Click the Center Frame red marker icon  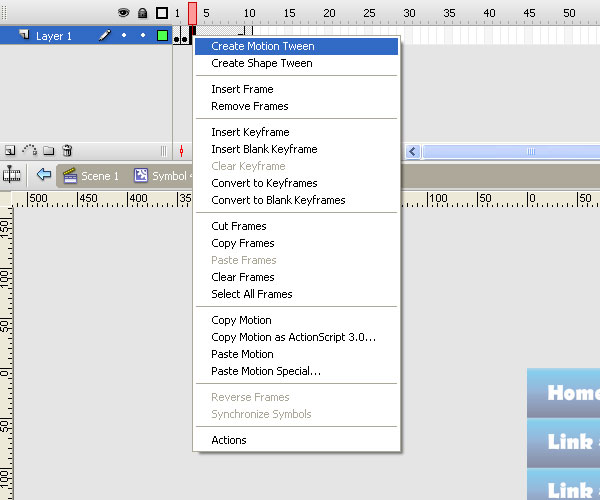(181, 151)
